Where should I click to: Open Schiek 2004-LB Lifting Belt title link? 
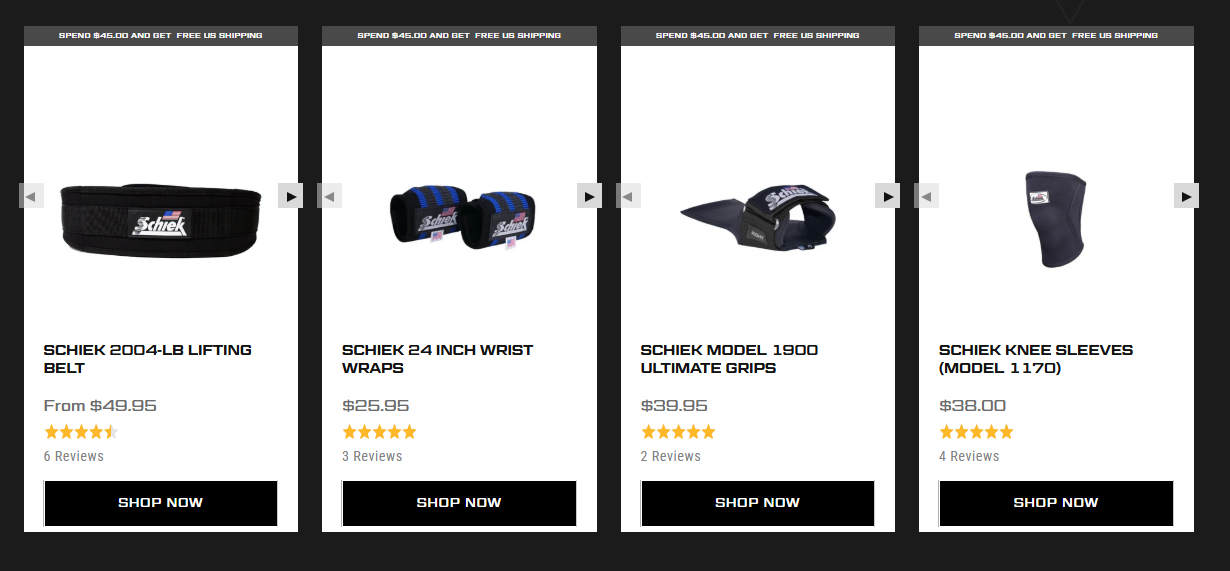(x=148, y=359)
